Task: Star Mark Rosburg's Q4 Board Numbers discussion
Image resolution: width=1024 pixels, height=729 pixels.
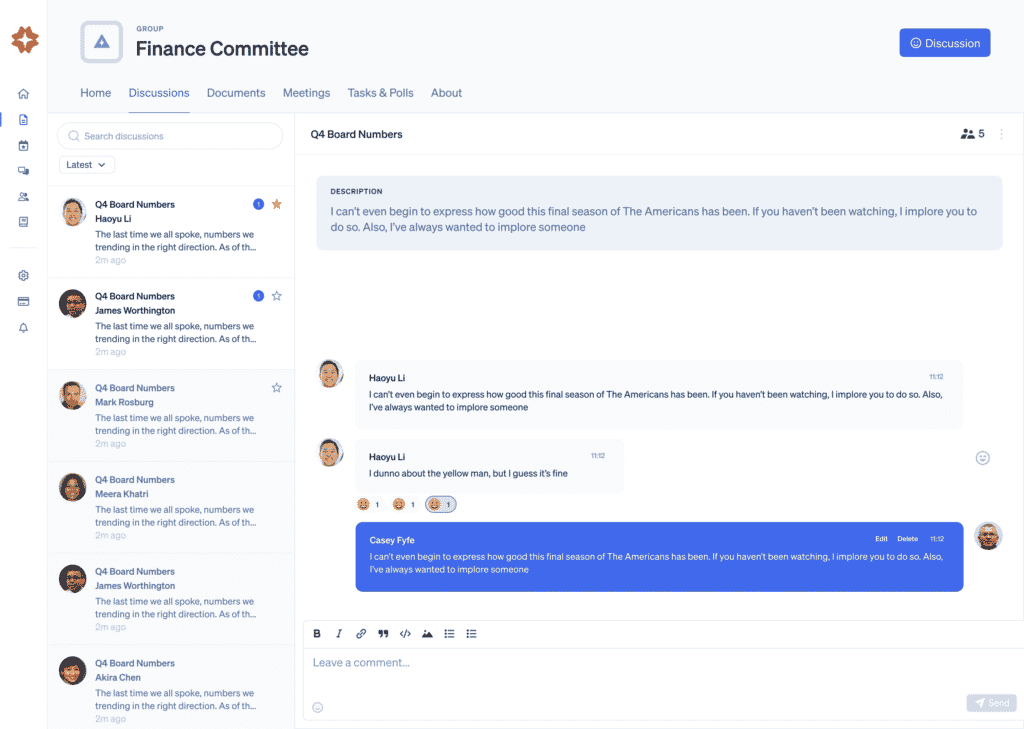Action: (x=277, y=388)
